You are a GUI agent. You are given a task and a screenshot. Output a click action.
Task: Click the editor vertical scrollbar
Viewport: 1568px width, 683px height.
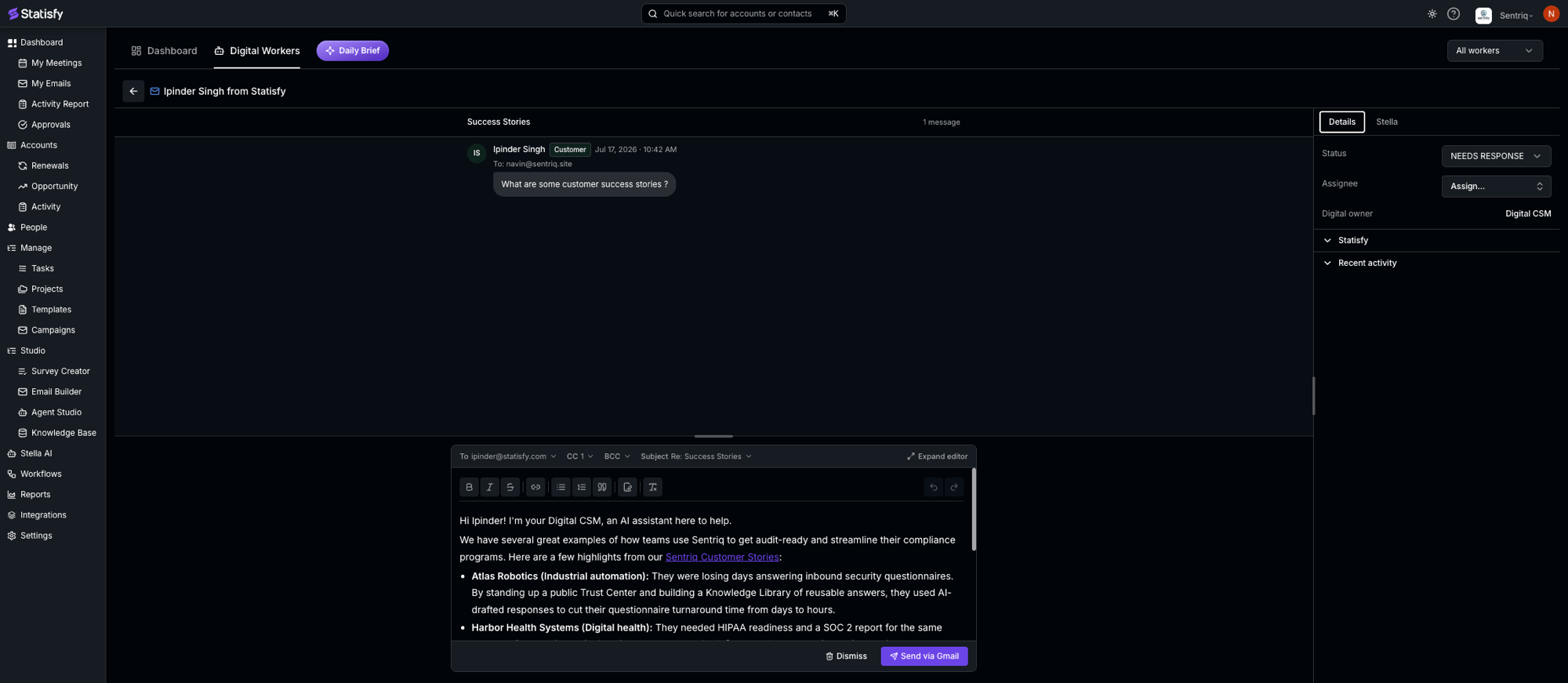[x=974, y=510]
